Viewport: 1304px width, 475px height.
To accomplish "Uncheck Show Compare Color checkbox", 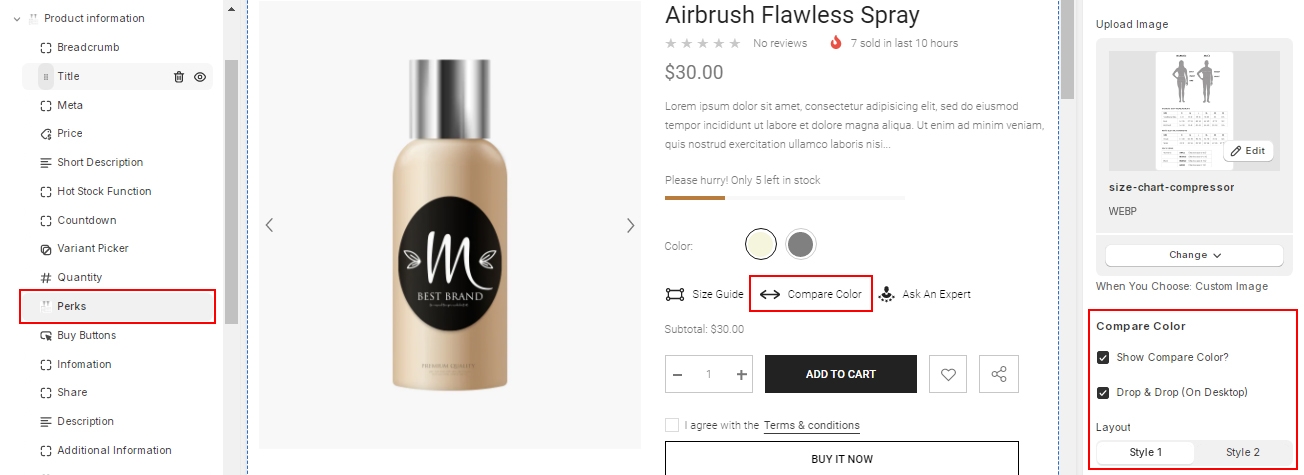I will 1103,358.
